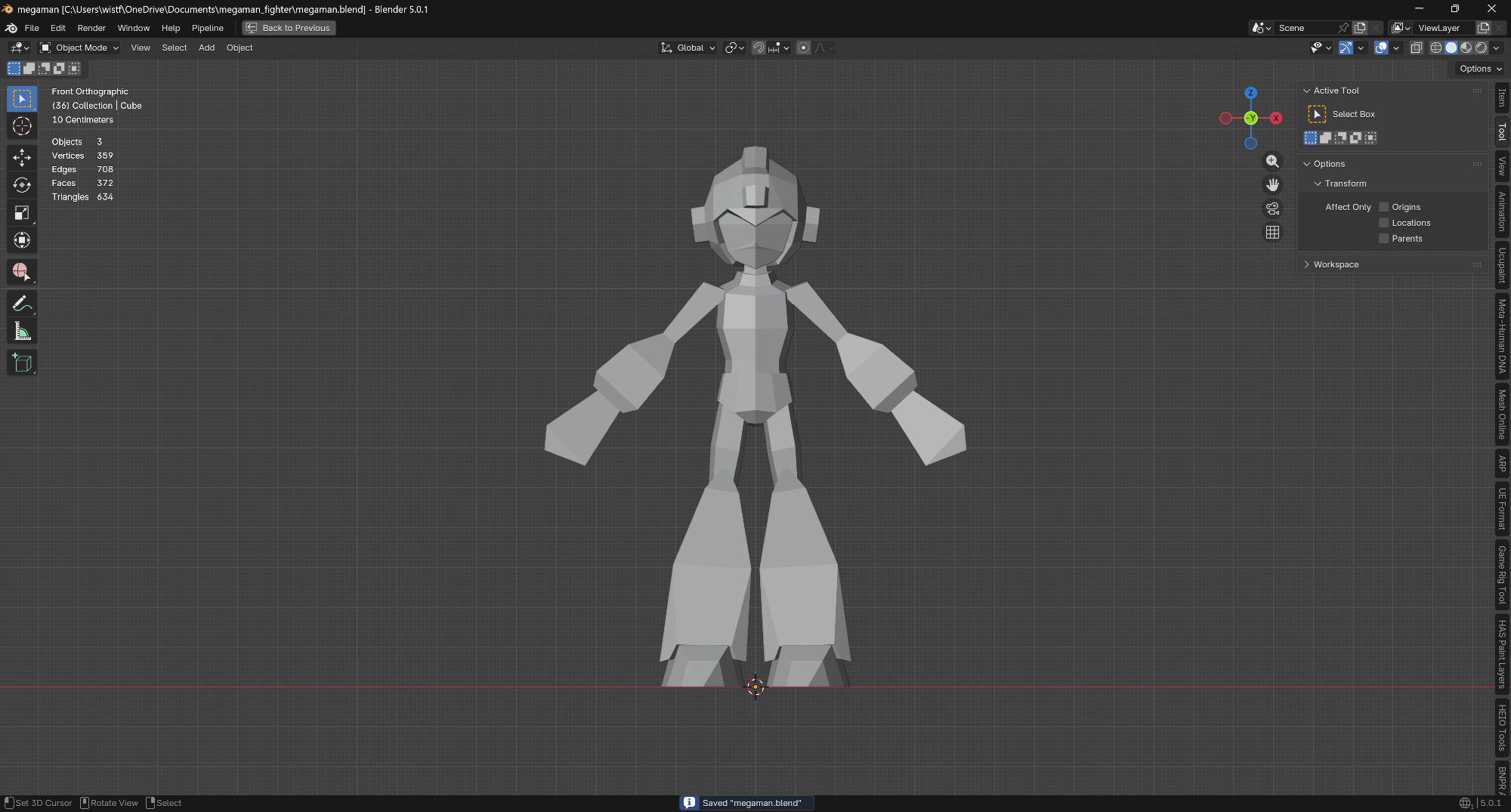Select the Rotate tool
Viewport: 1511px width, 812px height.
tap(22, 185)
